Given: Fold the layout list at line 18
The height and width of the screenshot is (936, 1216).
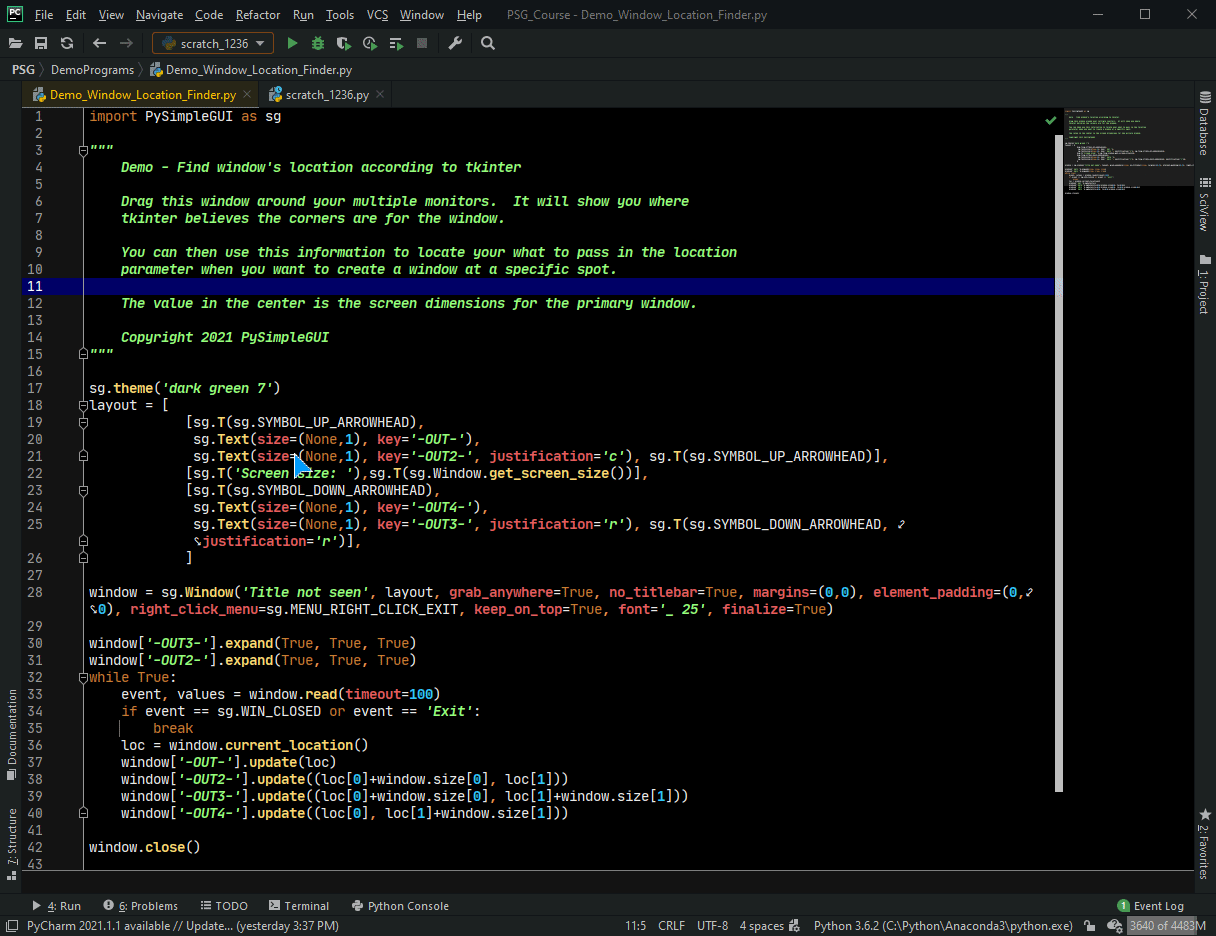Looking at the screenshot, I should pos(84,405).
